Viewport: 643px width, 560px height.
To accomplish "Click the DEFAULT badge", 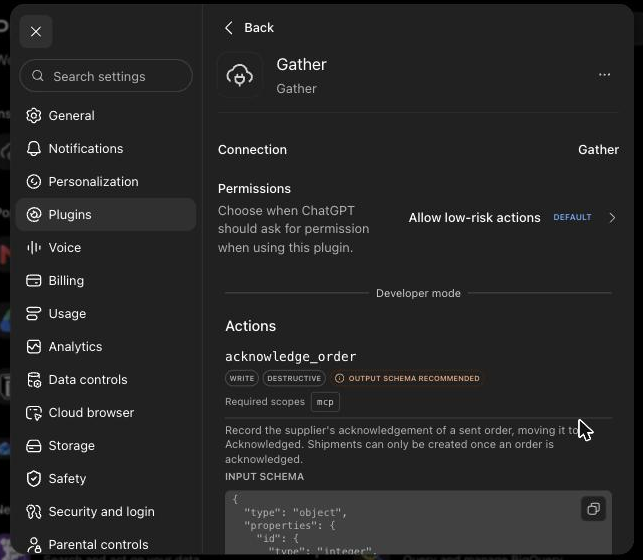I will point(572,217).
